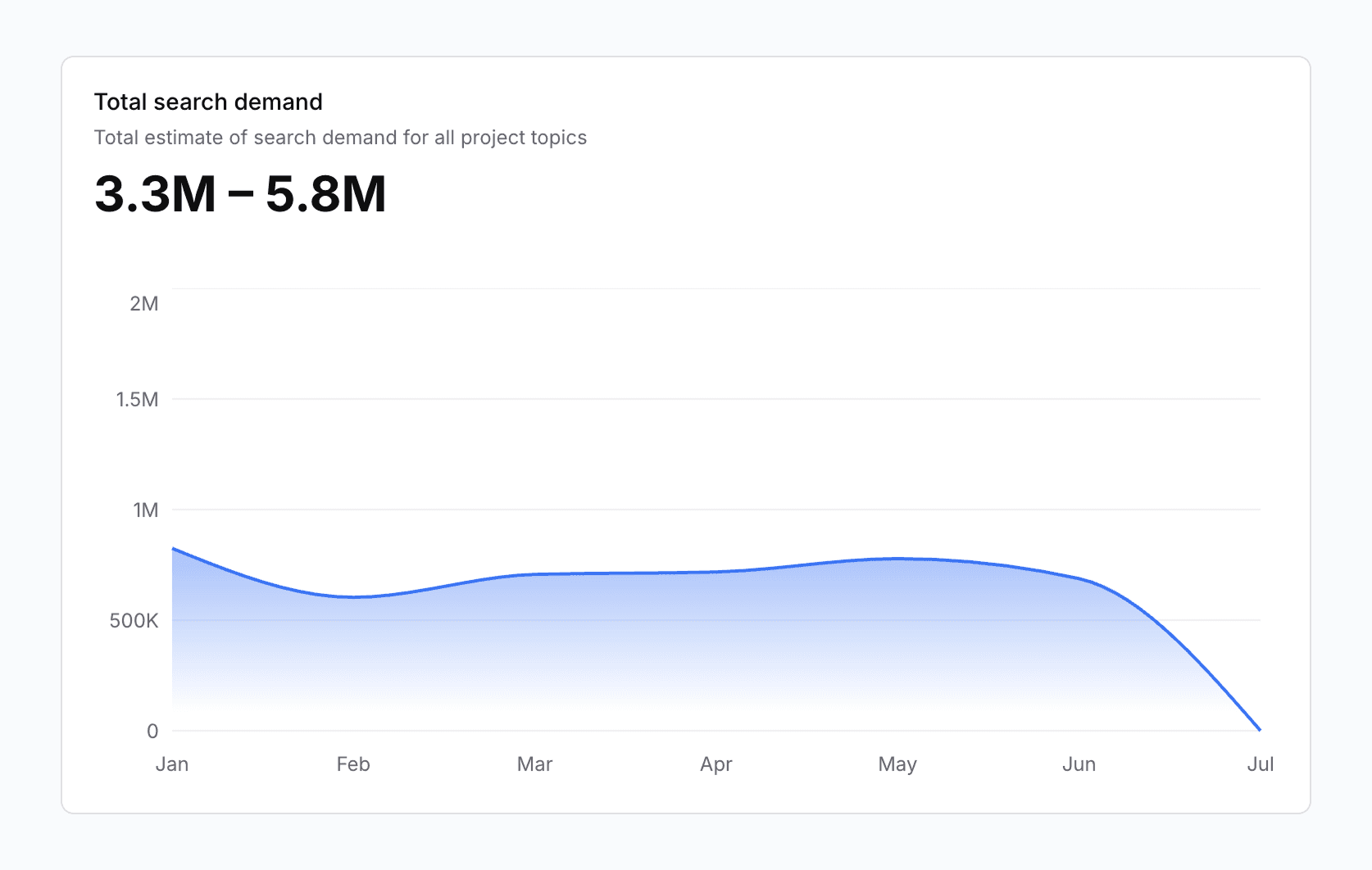This screenshot has height=870, width=1372.
Task: Click the 0 y-axis label
Action: (x=152, y=731)
